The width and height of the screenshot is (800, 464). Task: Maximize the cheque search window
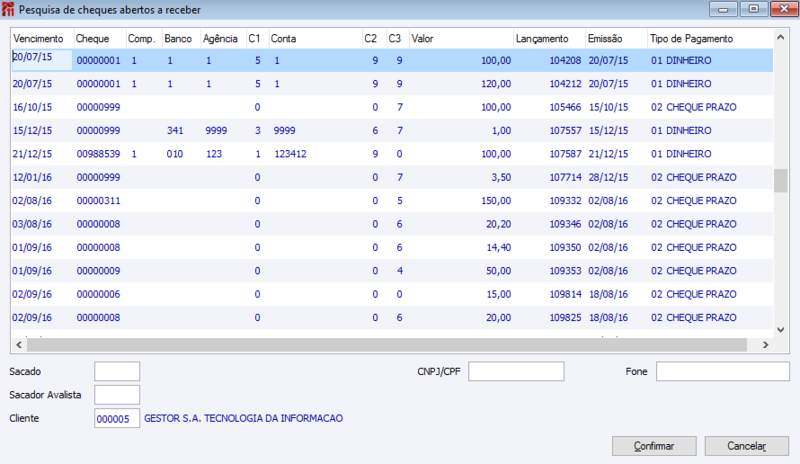point(753,9)
